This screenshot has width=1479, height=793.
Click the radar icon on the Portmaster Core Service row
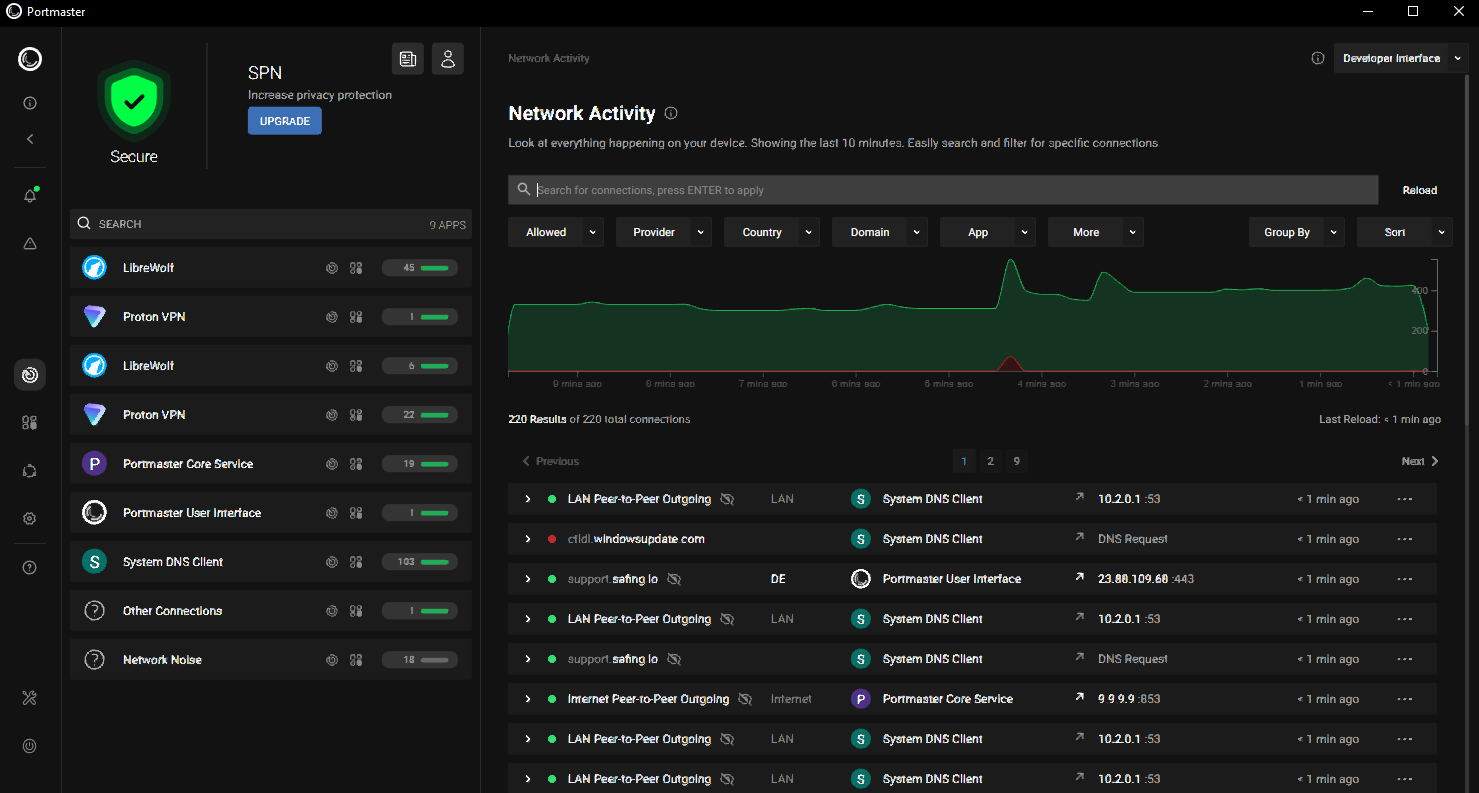(332, 464)
